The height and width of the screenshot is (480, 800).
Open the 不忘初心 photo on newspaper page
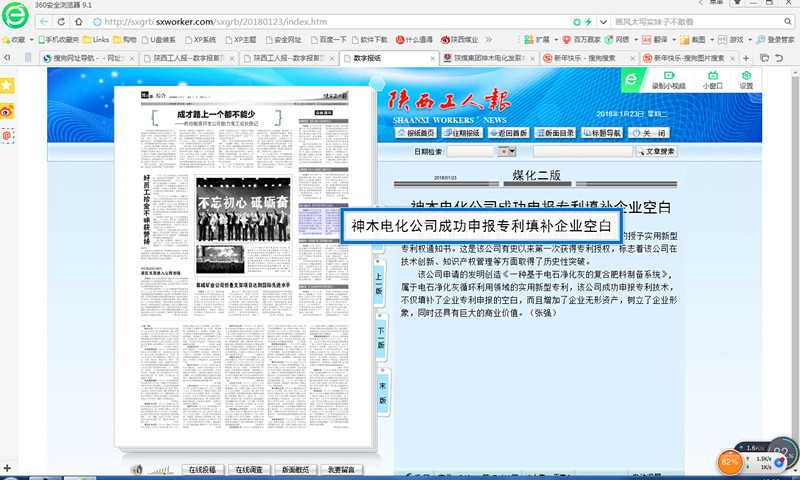point(243,209)
